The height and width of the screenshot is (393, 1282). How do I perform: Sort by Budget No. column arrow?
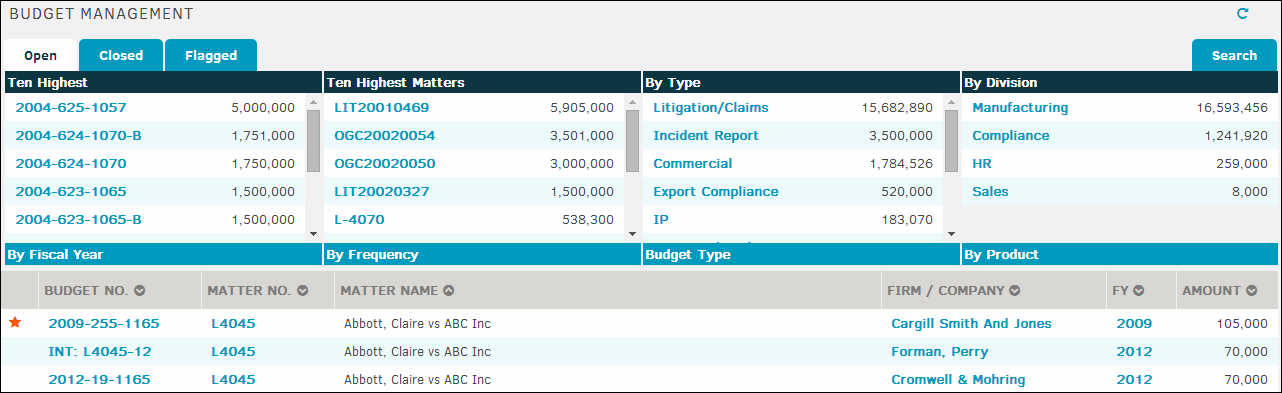tap(140, 291)
